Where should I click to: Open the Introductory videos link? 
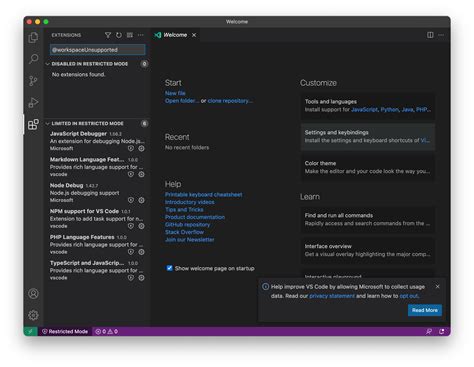(x=190, y=202)
